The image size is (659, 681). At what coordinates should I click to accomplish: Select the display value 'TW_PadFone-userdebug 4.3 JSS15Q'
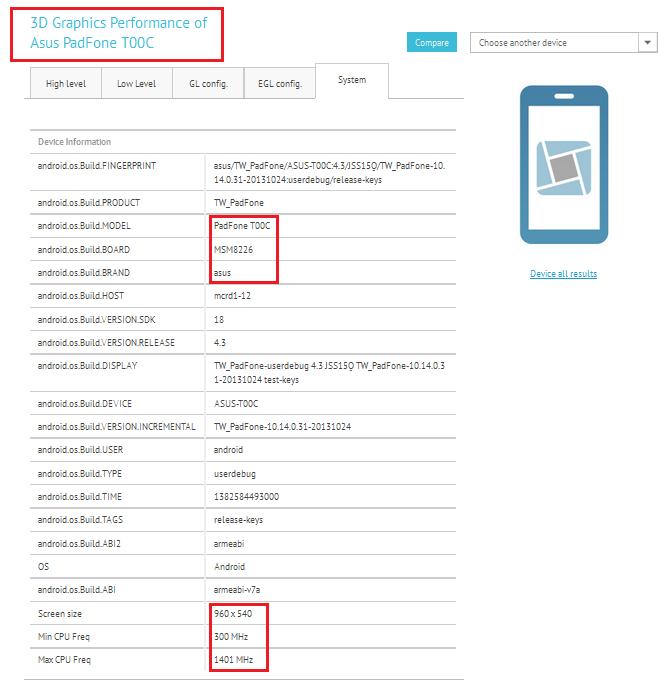click(x=329, y=372)
